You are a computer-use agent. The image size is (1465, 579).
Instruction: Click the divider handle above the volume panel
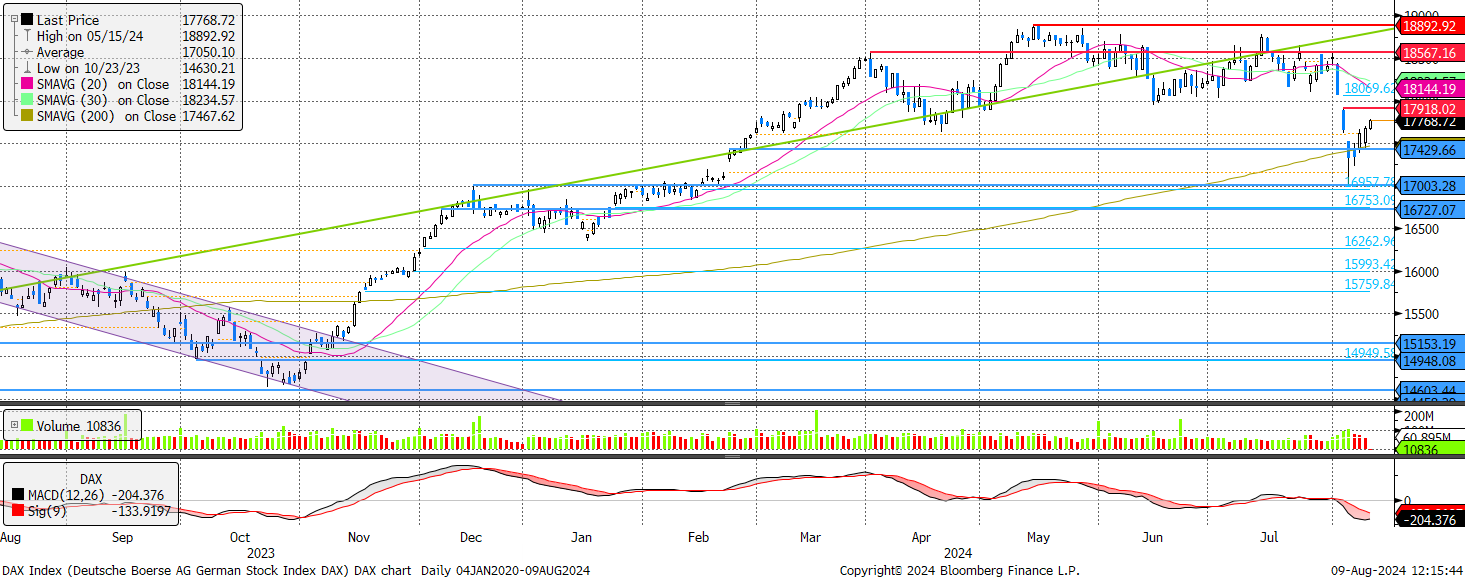pyautogui.click(x=732, y=403)
